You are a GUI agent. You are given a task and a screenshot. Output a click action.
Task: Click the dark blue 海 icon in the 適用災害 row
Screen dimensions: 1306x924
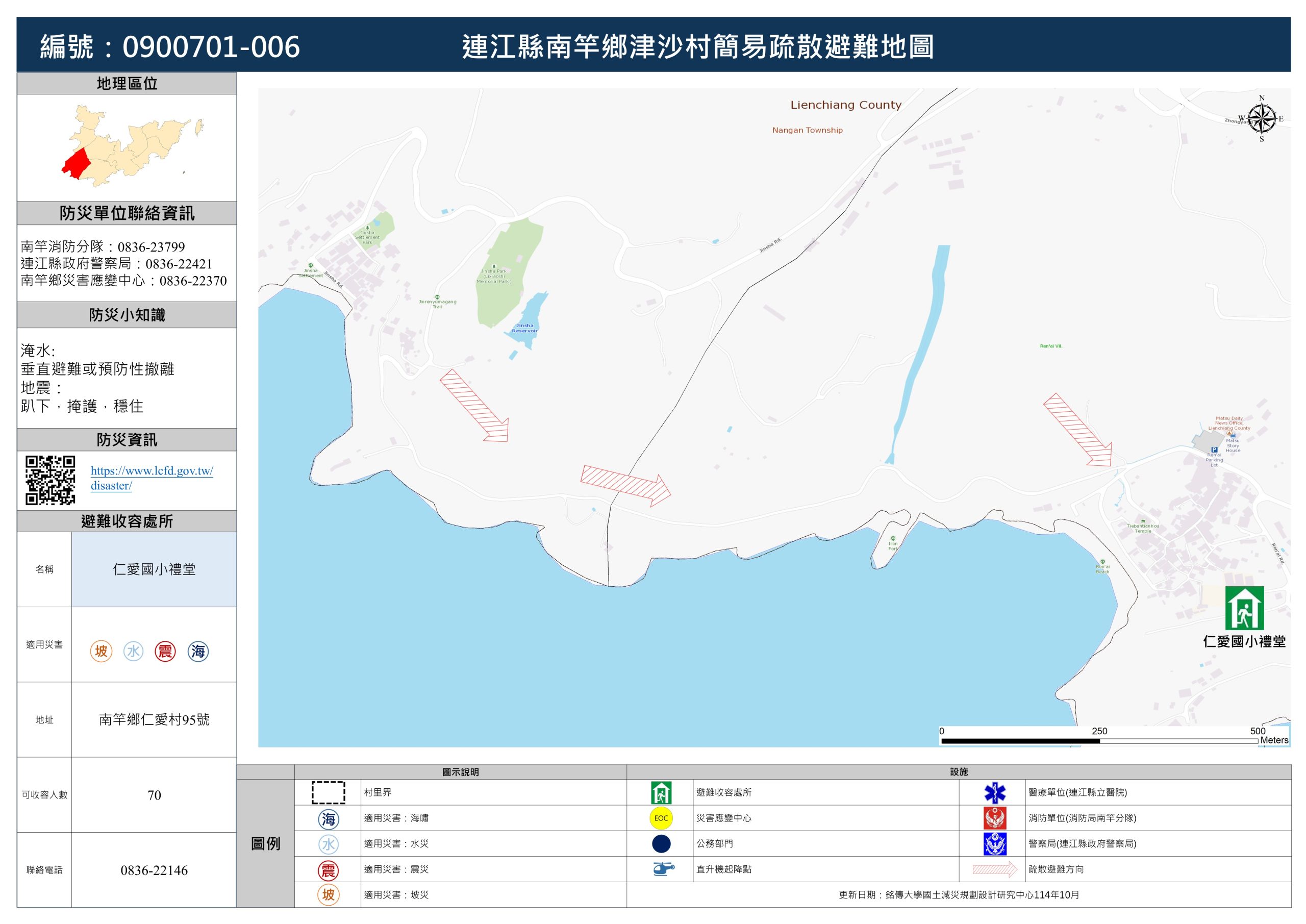[198, 651]
